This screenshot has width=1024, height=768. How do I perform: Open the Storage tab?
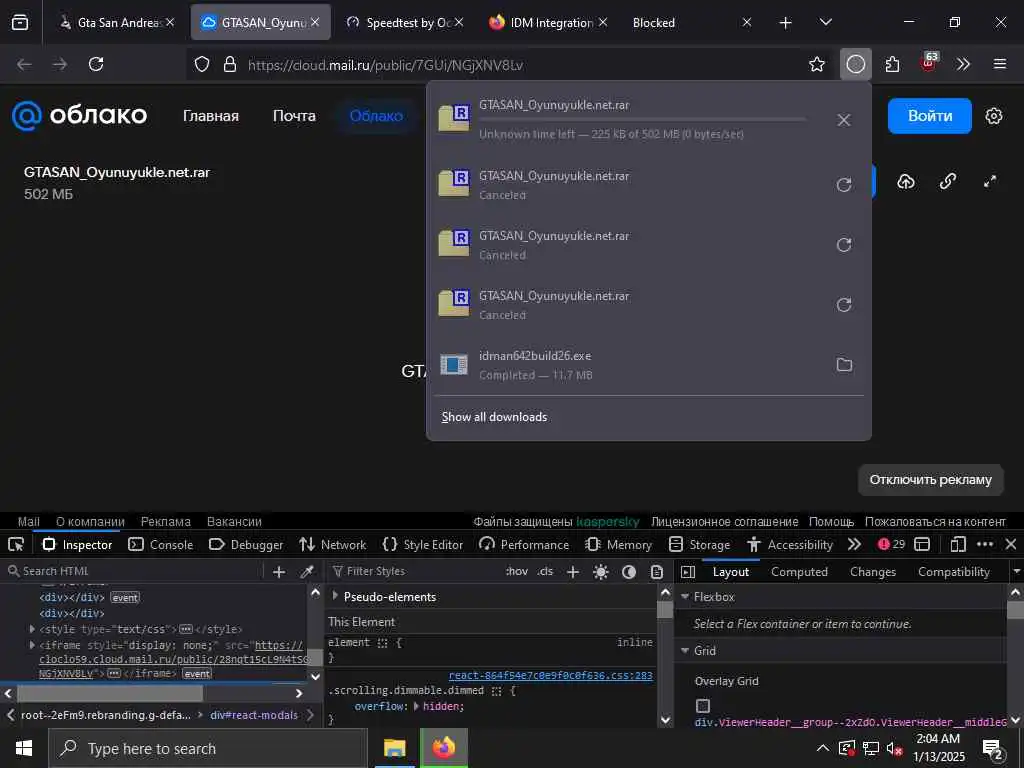click(x=699, y=545)
